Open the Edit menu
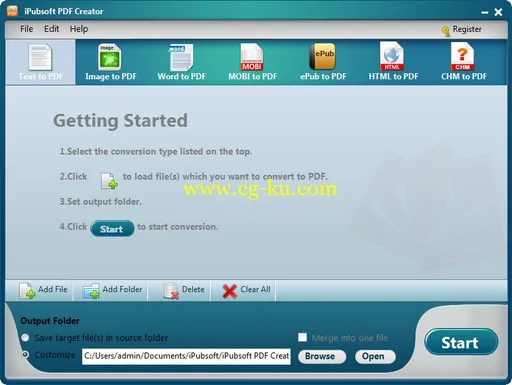The width and height of the screenshot is (512, 385). tap(51, 29)
